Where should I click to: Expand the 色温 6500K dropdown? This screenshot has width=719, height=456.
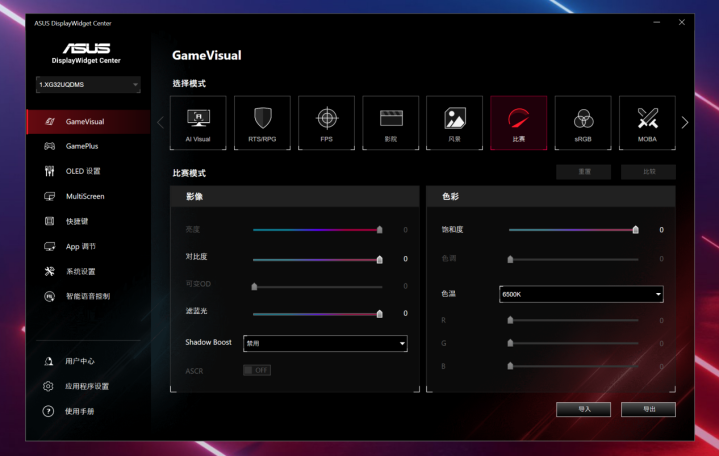coord(581,294)
